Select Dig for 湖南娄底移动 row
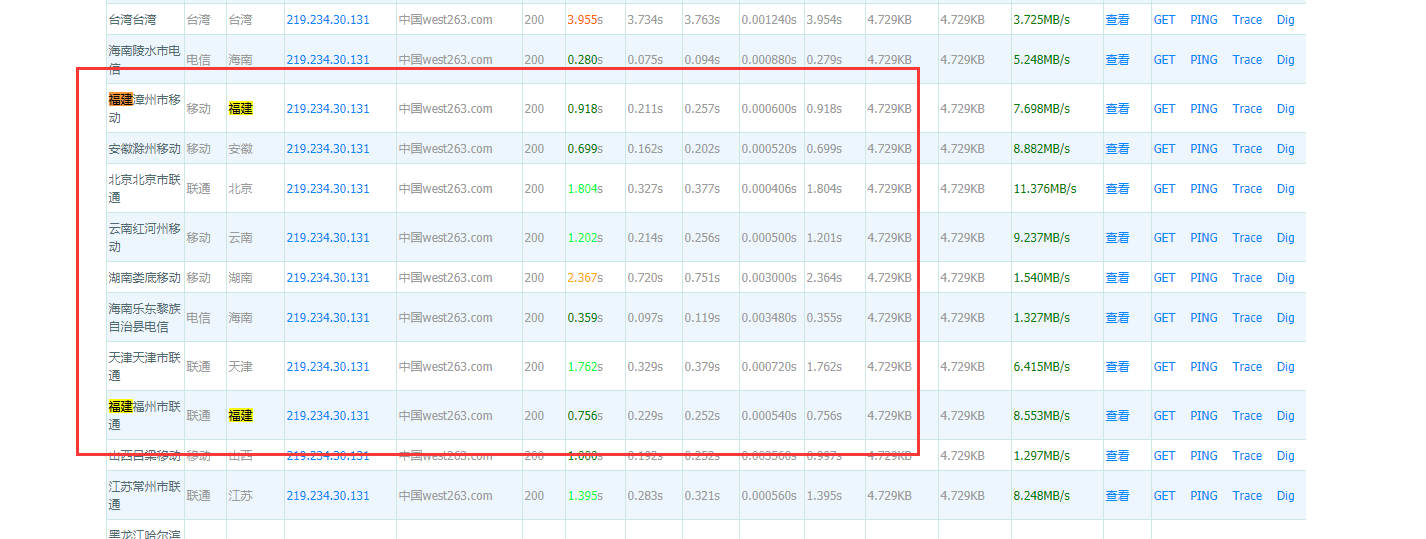 1285,278
